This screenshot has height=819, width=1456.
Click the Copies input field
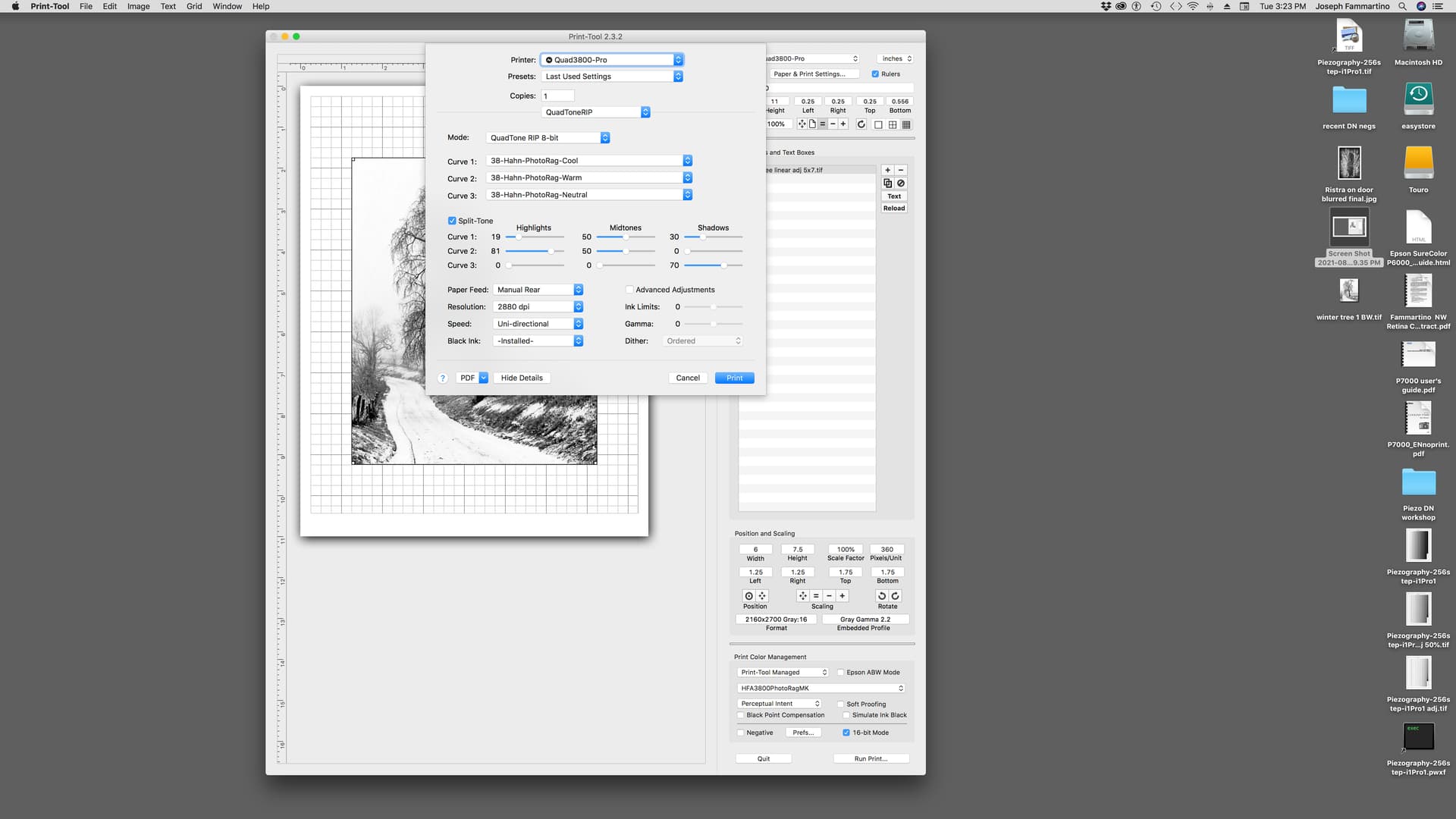coord(557,96)
